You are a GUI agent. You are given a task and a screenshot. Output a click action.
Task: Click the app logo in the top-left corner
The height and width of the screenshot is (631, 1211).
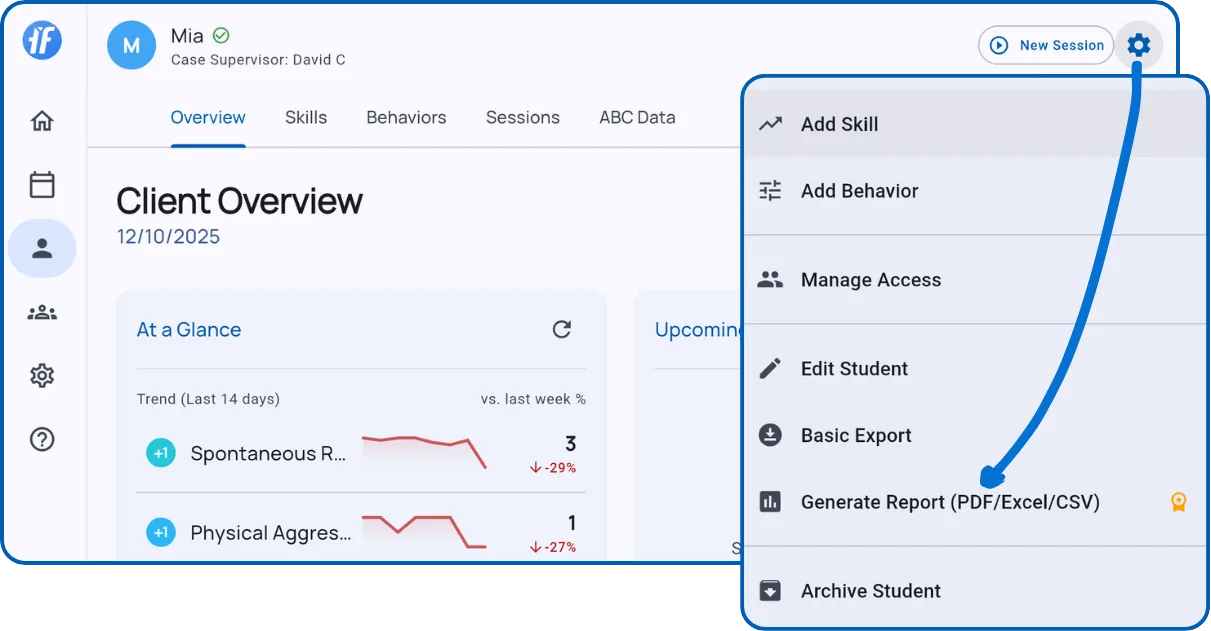[x=41, y=40]
